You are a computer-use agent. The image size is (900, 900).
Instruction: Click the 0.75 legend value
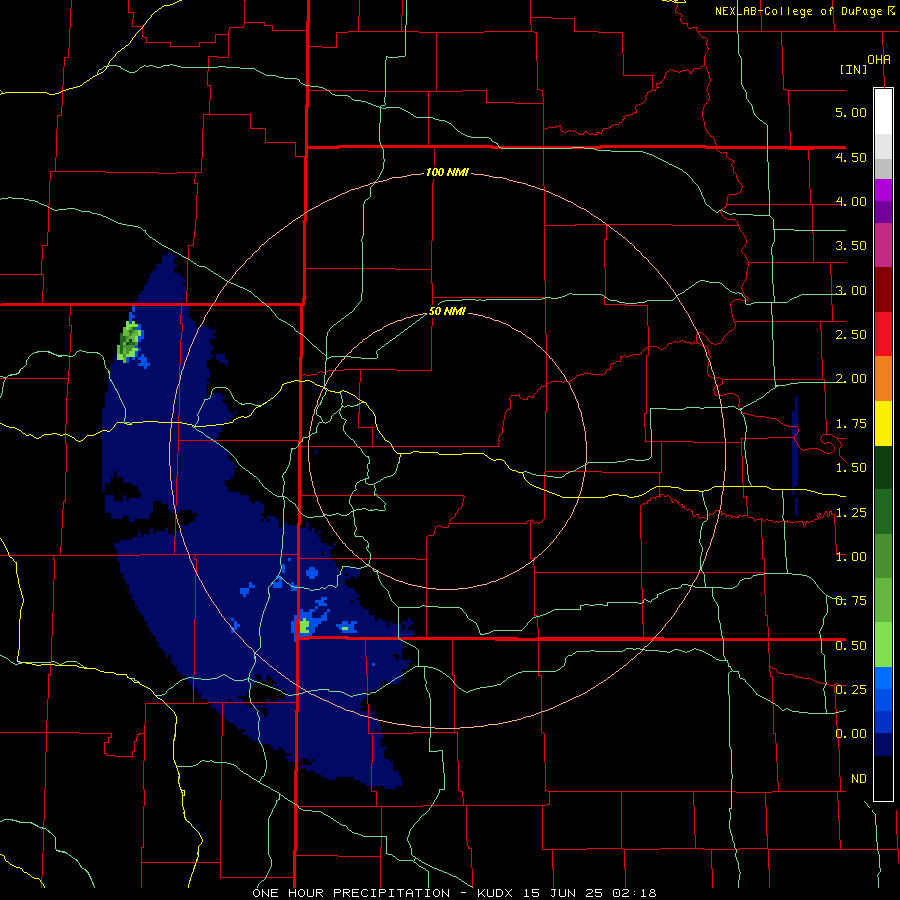(x=851, y=601)
